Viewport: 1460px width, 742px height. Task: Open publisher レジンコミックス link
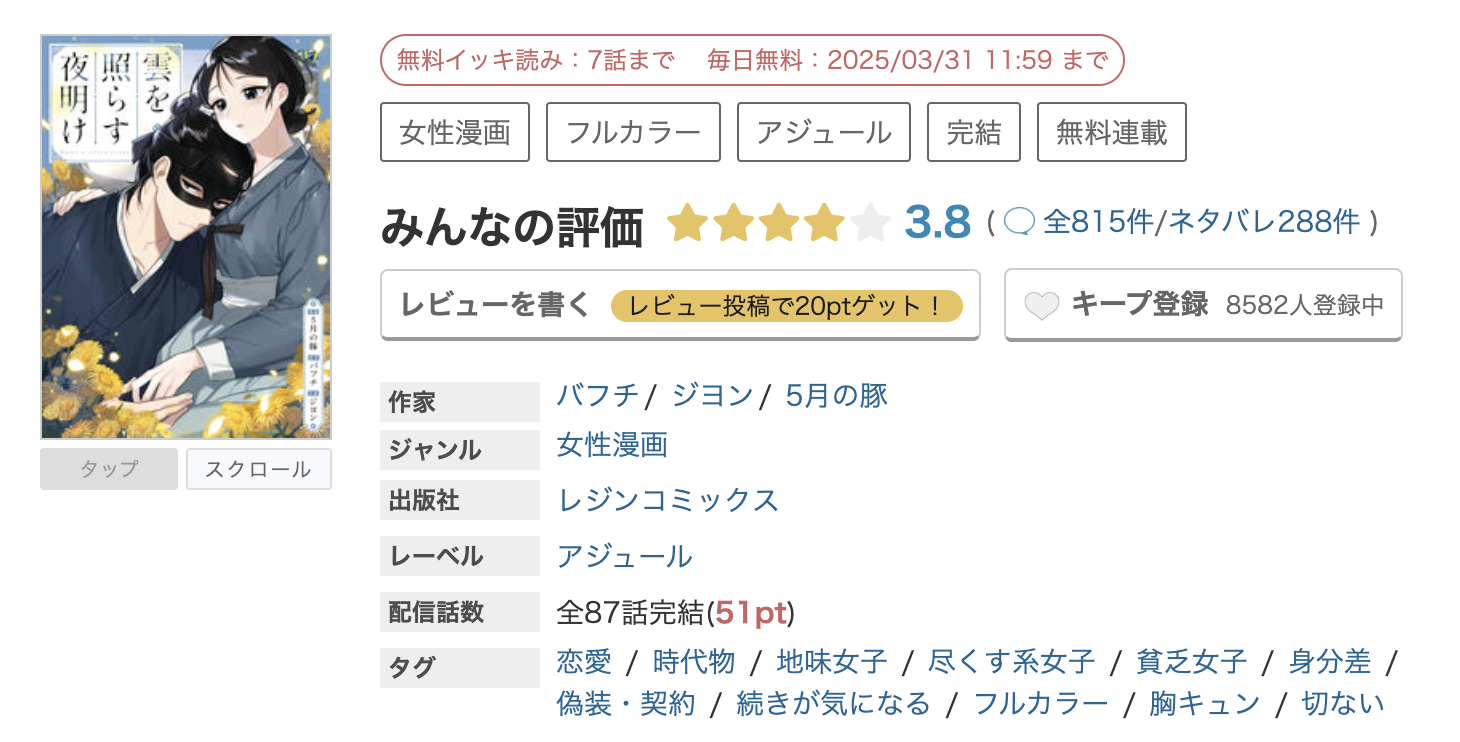667,500
